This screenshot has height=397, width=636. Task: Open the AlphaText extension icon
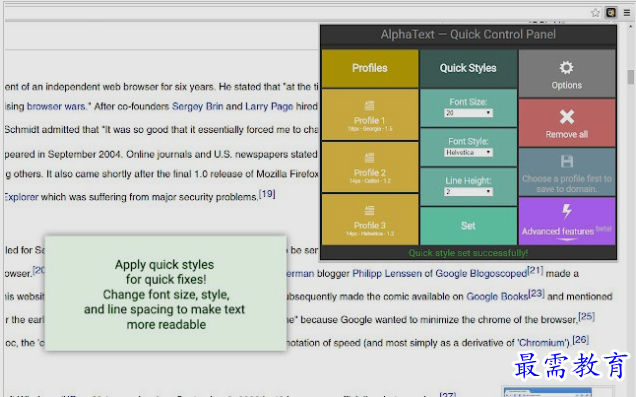point(611,13)
